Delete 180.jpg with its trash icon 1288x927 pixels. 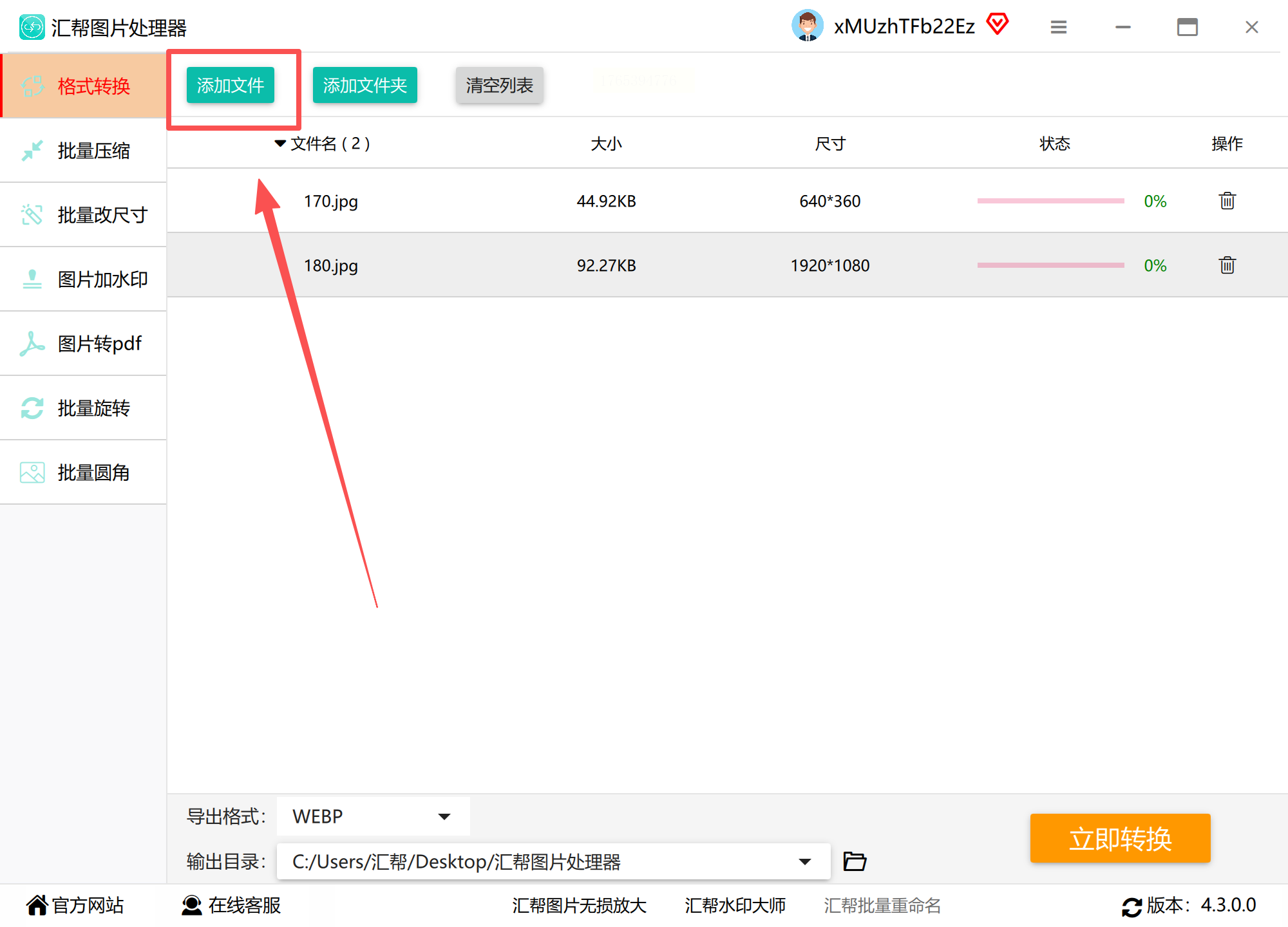coord(1227,265)
